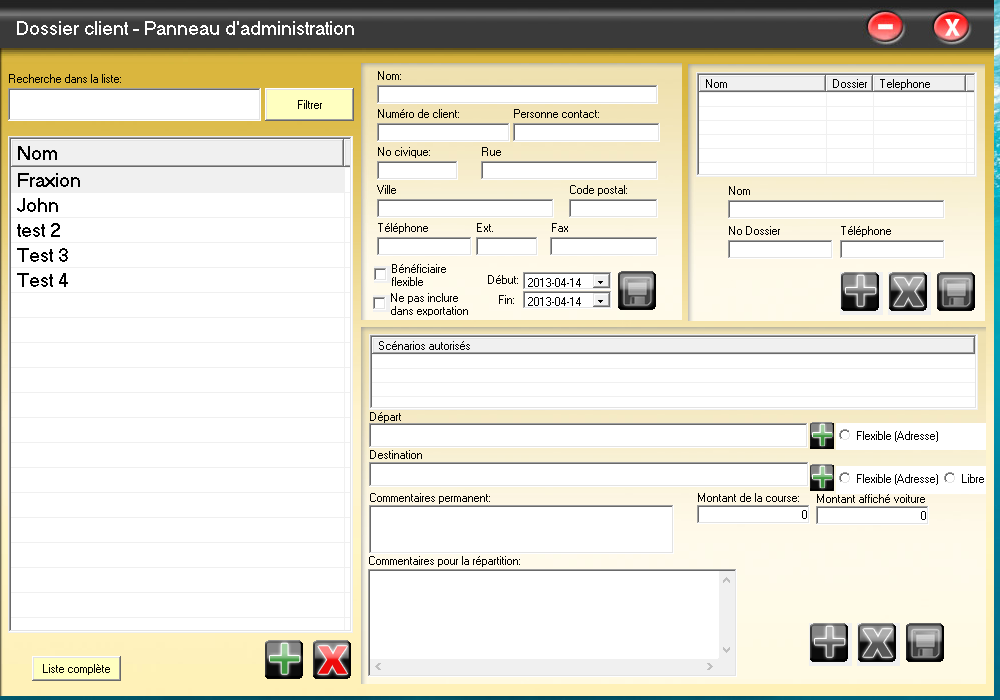The height and width of the screenshot is (700, 1000).
Task: Click into the Montant de la course field
Action: point(753,514)
